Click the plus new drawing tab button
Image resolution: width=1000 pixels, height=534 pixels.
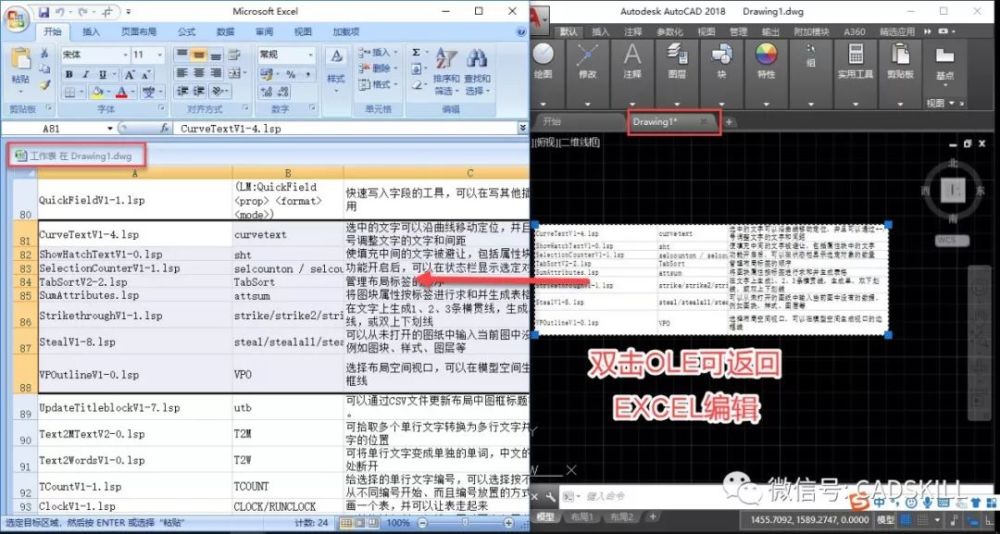pos(730,121)
